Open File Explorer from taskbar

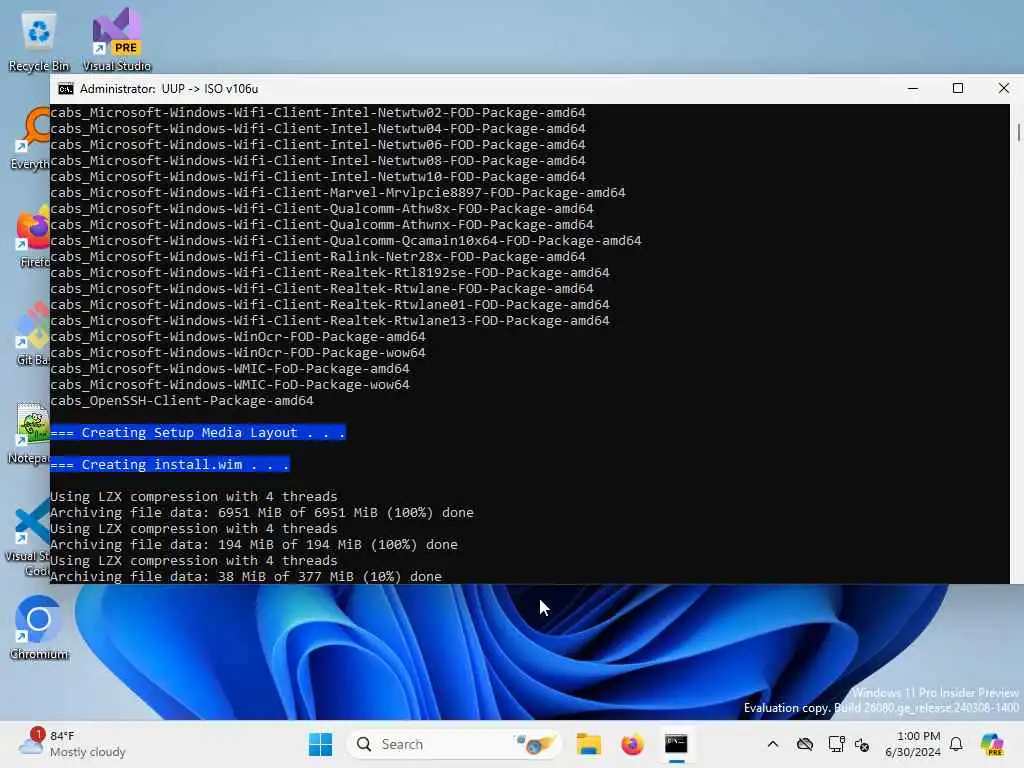click(x=588, y=744)
